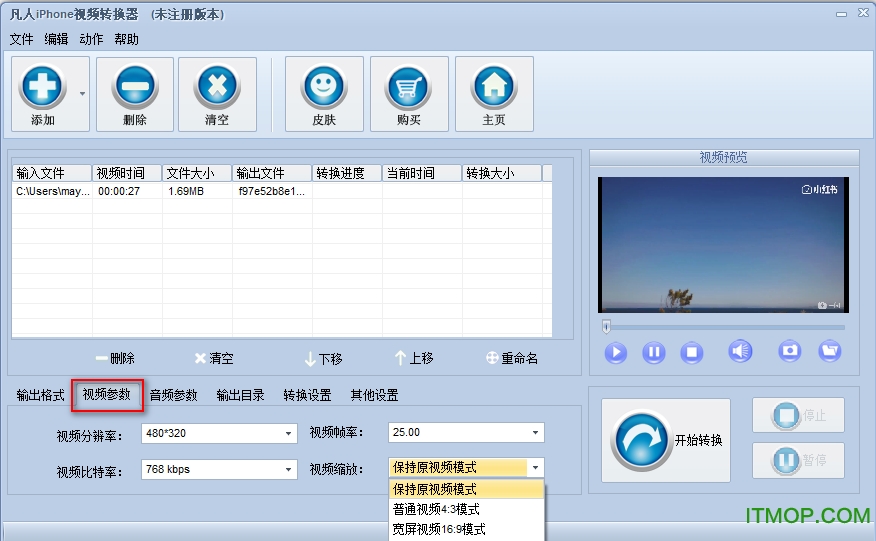Take a snapshot with the camera icon
Image resolution: width=876 pixels, height=541 pixels.
coord(789,351)
